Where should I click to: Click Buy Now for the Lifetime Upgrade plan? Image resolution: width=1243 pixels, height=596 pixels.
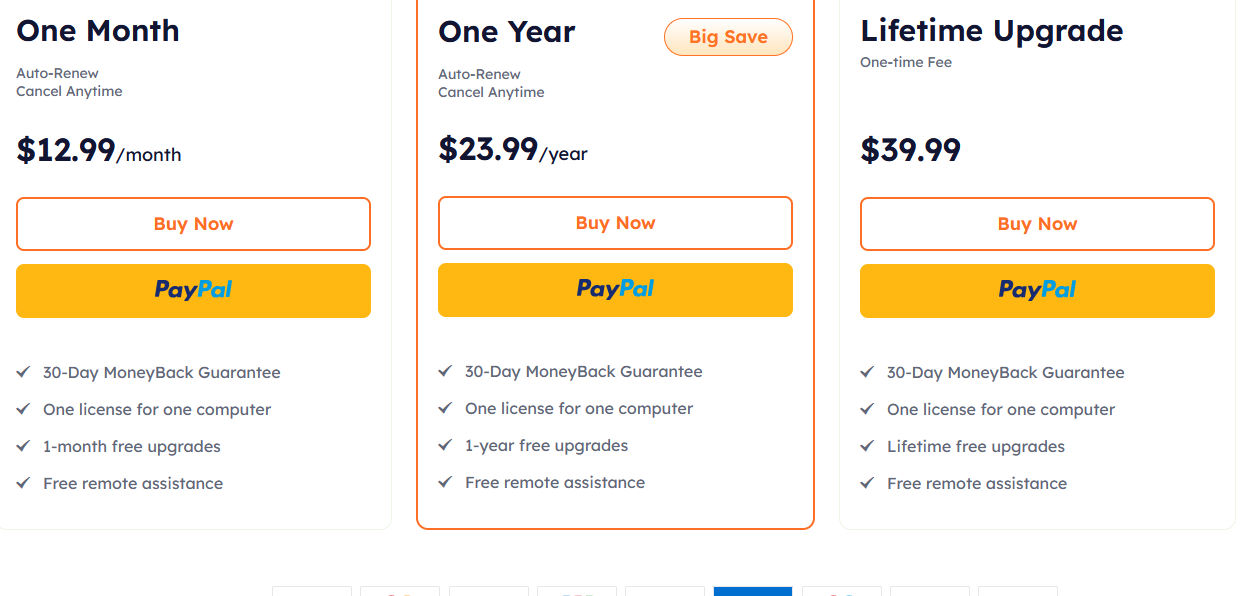[x=1037, y=224]
